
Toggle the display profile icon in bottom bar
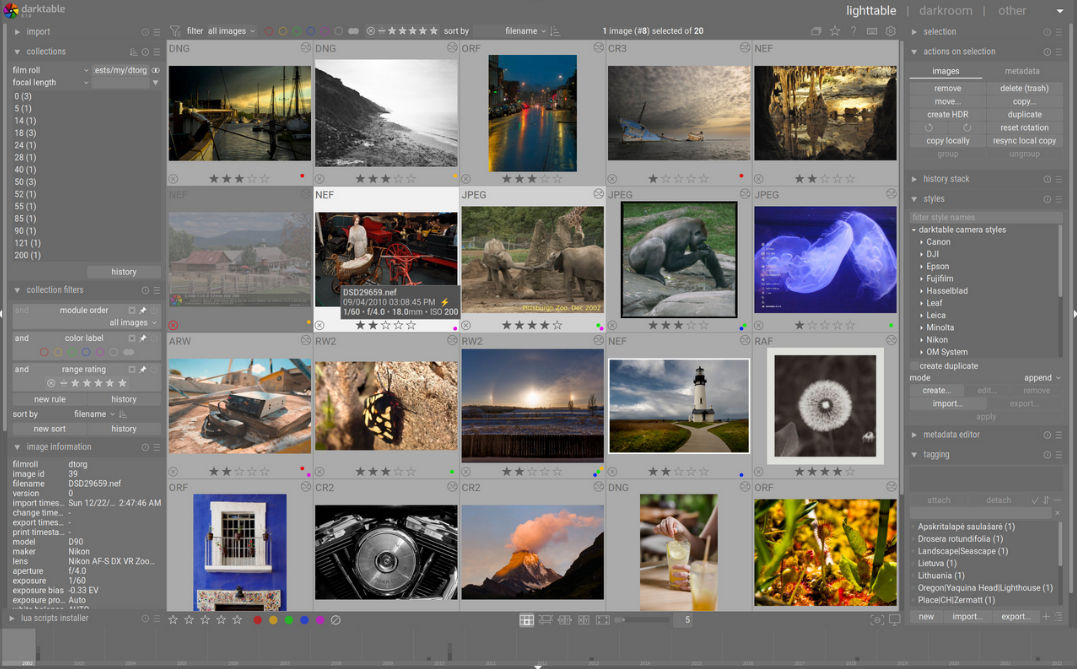895,620
